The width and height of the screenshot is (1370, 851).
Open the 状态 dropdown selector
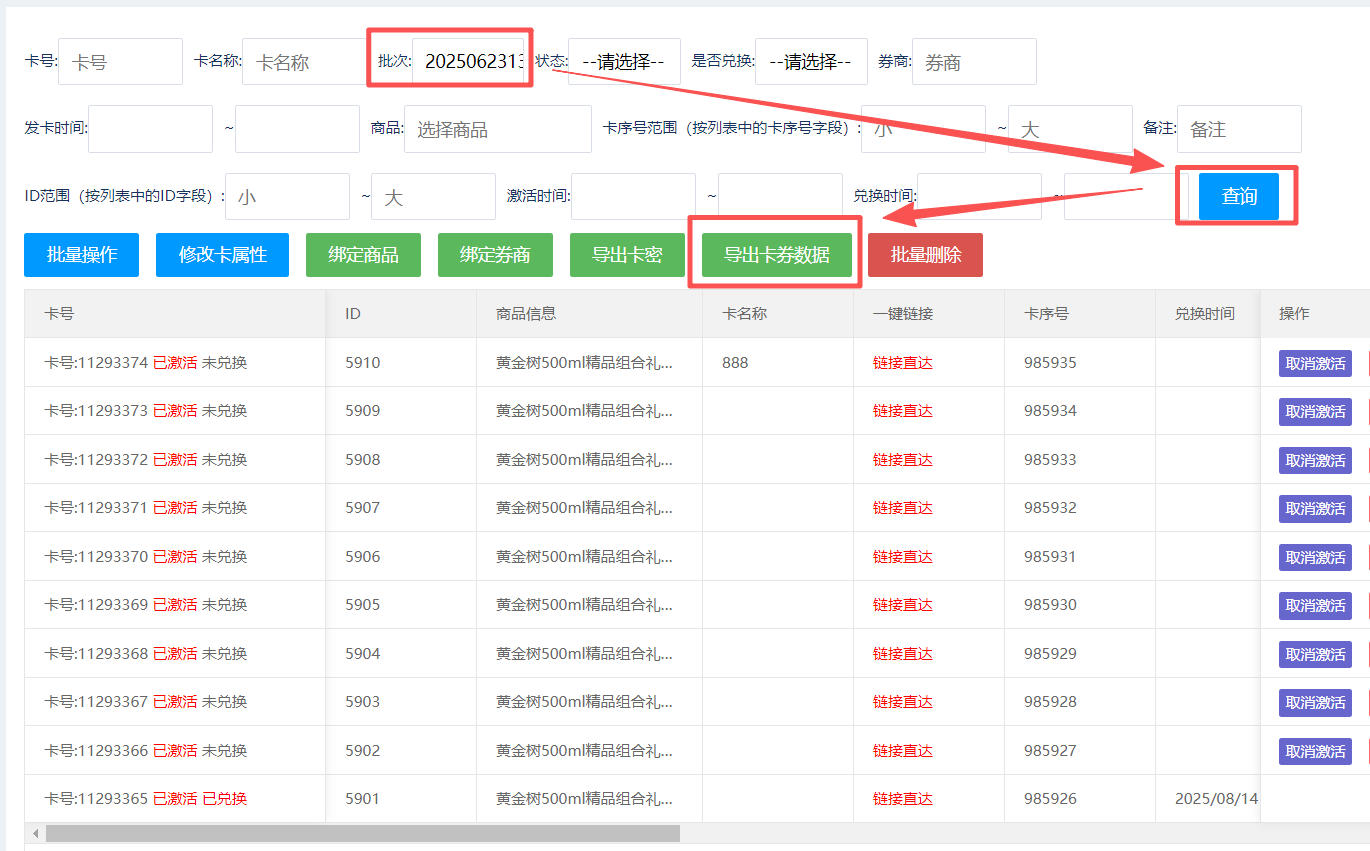(x=624, y=62)
